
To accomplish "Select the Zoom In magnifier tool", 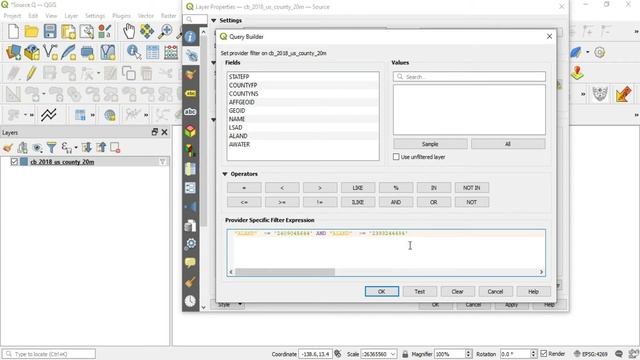I will (166, 31).
